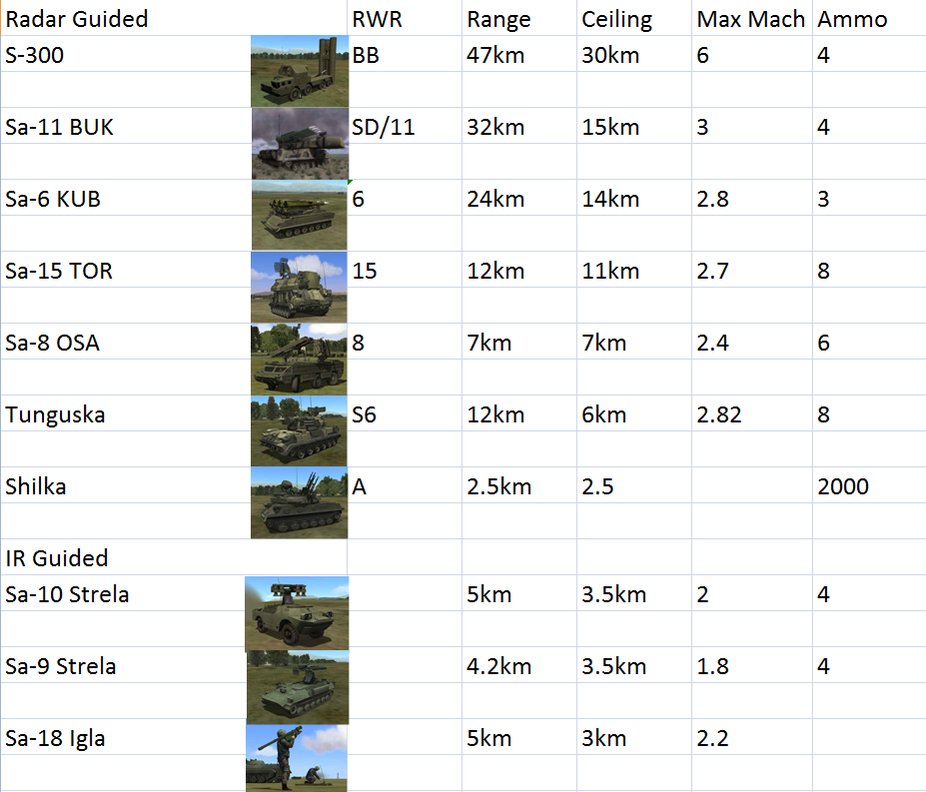Select the '2.8' Max Mach cell for Sa-6 KUB

(x=752, y=198)
